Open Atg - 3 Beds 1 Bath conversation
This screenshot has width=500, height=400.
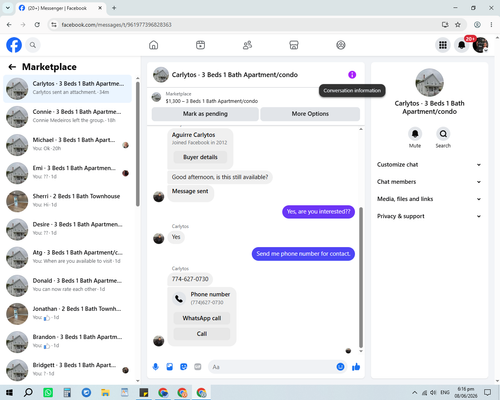tap(67, 258)
